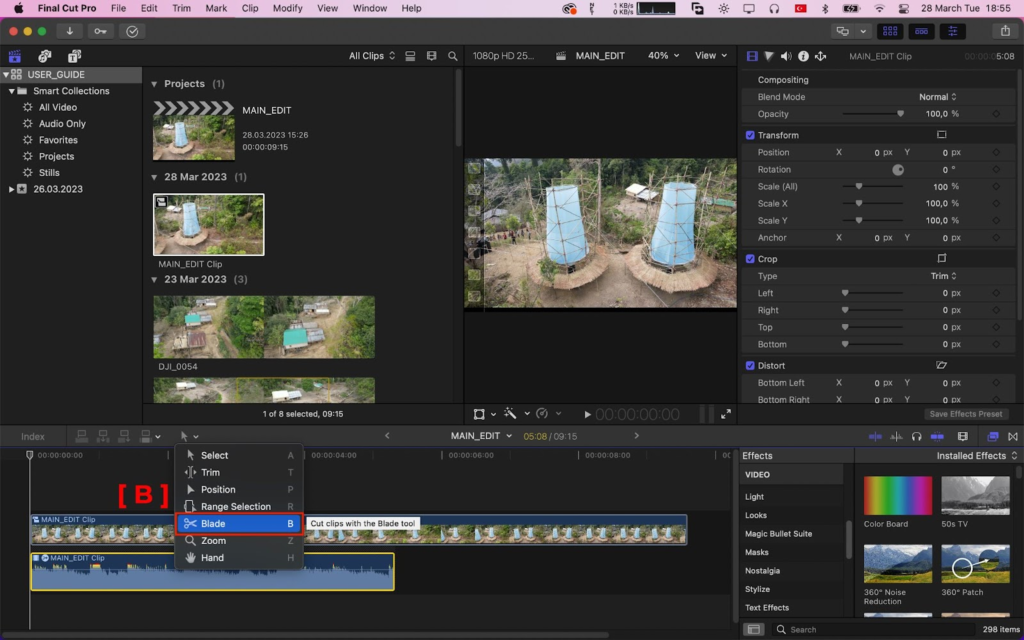Click the effects Search field
The width and height of the screenshot is (1024, 640).
pos(872,630)
